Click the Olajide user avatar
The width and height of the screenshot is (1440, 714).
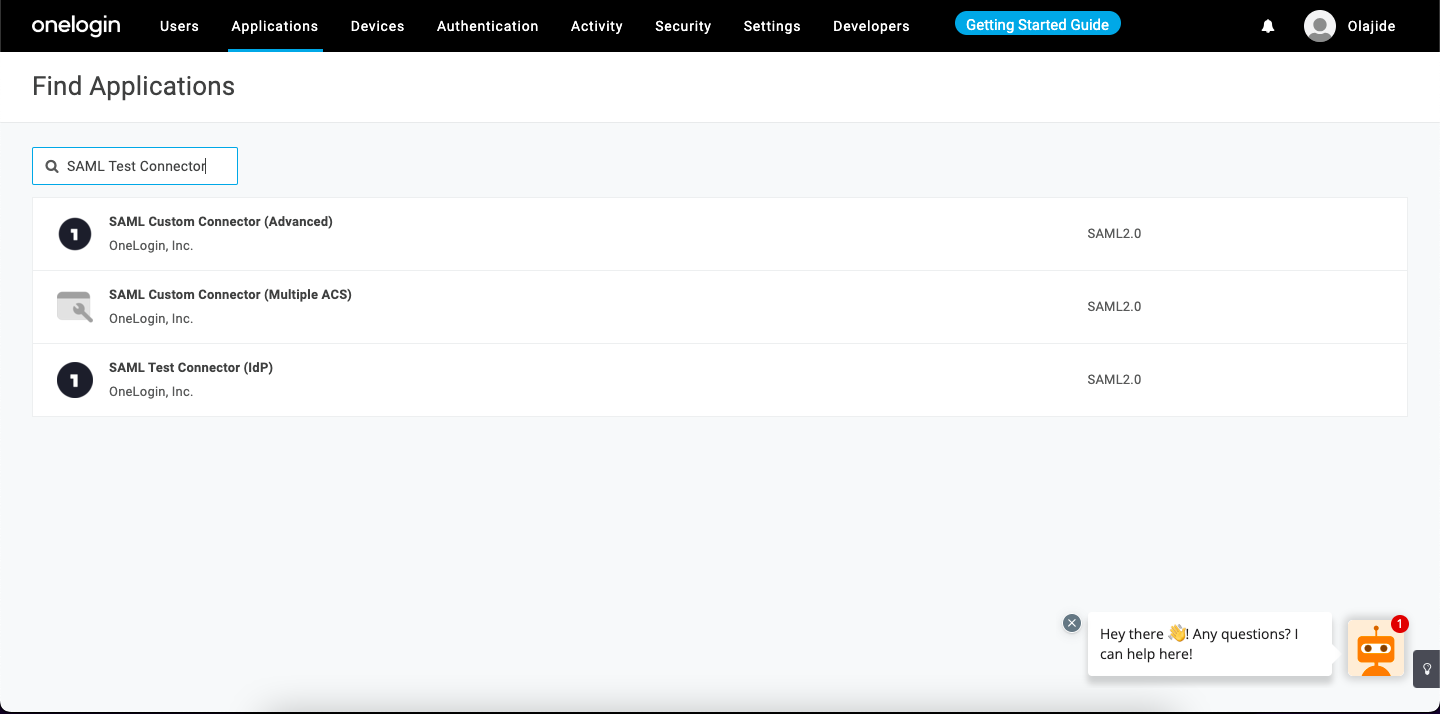pos(1320,26)
